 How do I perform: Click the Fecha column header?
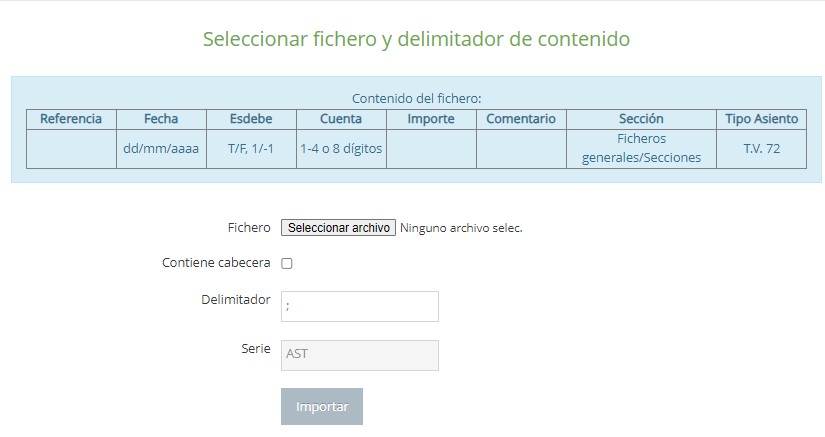[161, 119]
